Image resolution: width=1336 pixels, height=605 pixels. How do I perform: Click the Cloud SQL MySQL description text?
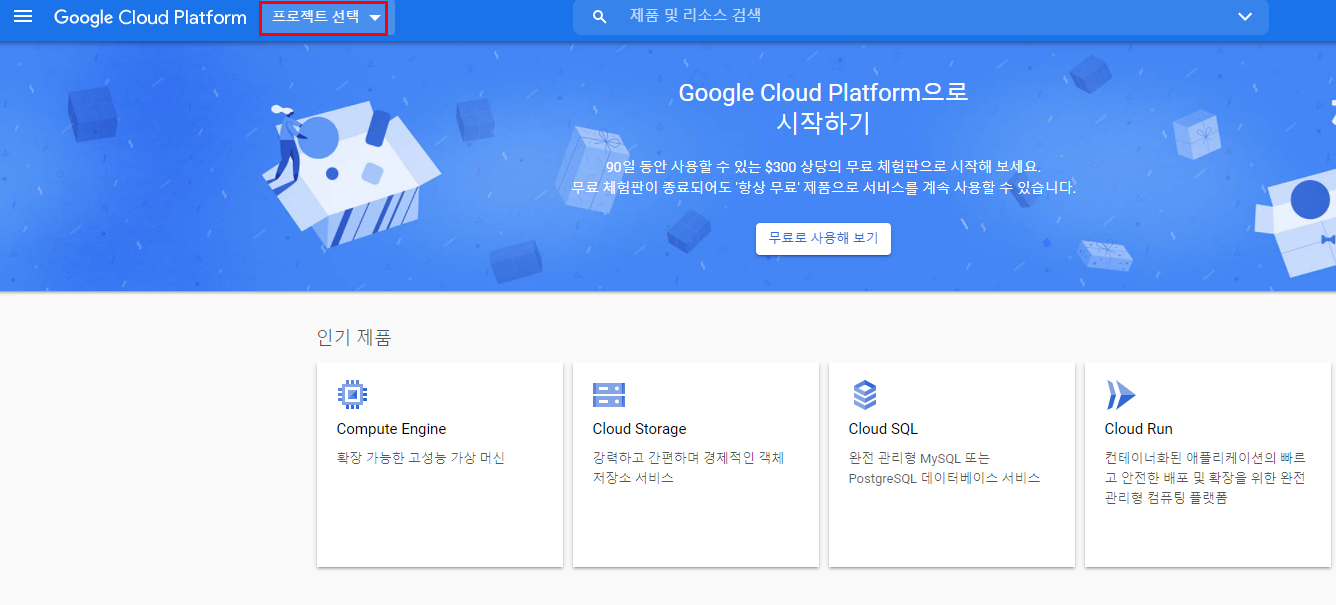[x=945, y=468]
